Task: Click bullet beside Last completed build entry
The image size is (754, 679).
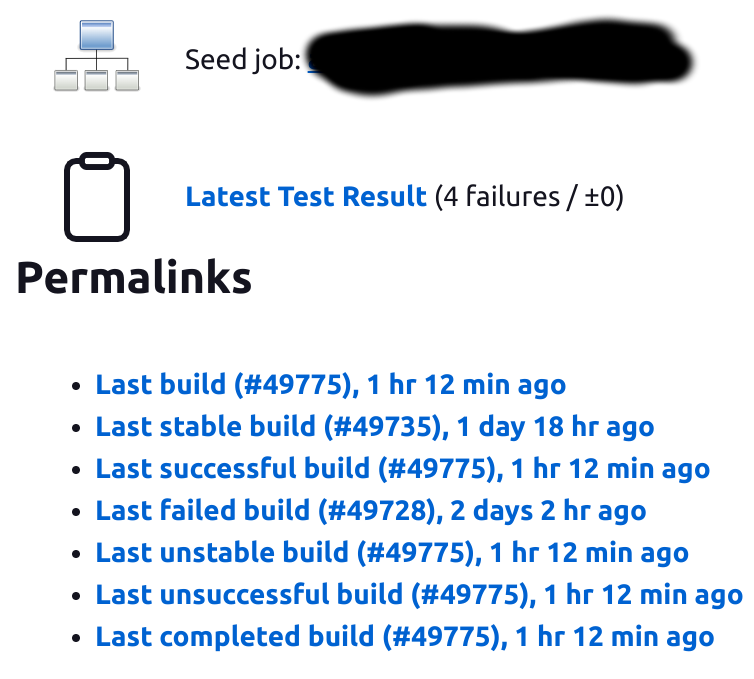Action: coord(75,638)
